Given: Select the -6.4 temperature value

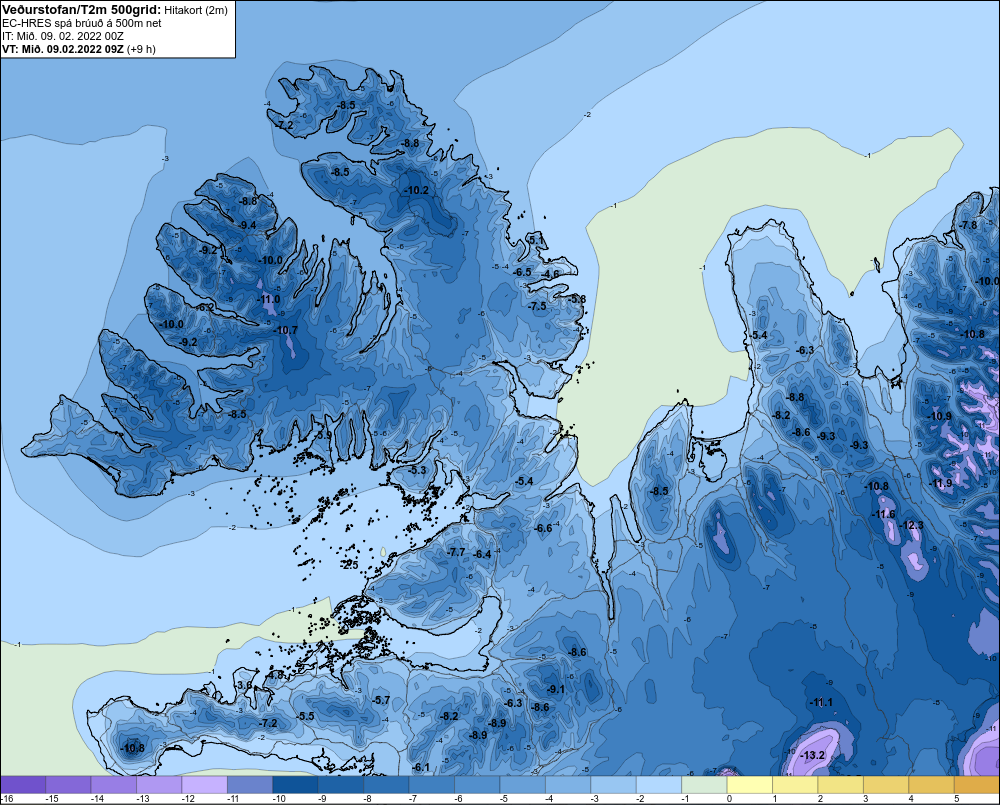Looking at the screenshot, I should pyautogui.click(x=482, y=554).
